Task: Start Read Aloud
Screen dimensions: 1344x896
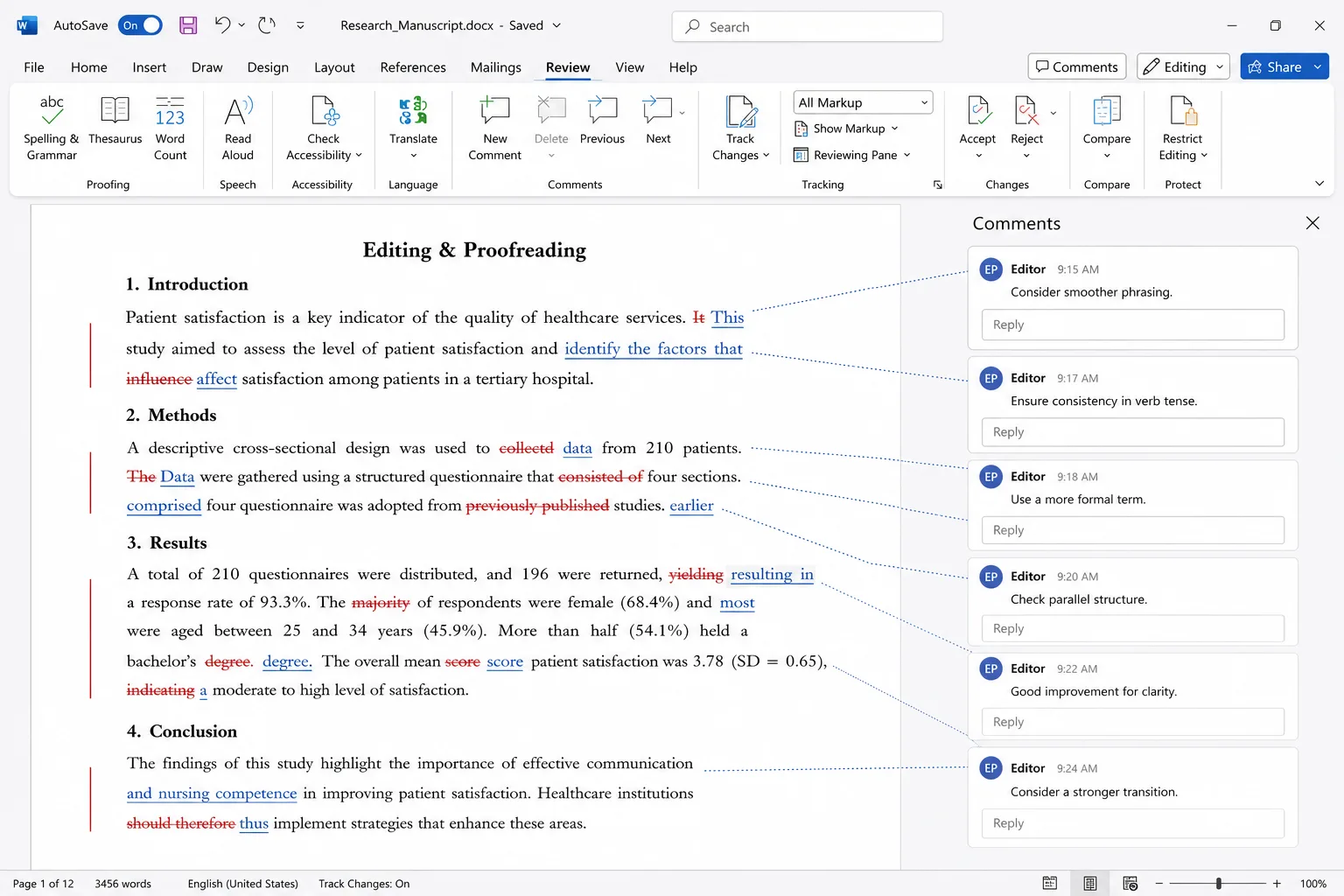Action: pyautogui.click(x=237, y=128)
